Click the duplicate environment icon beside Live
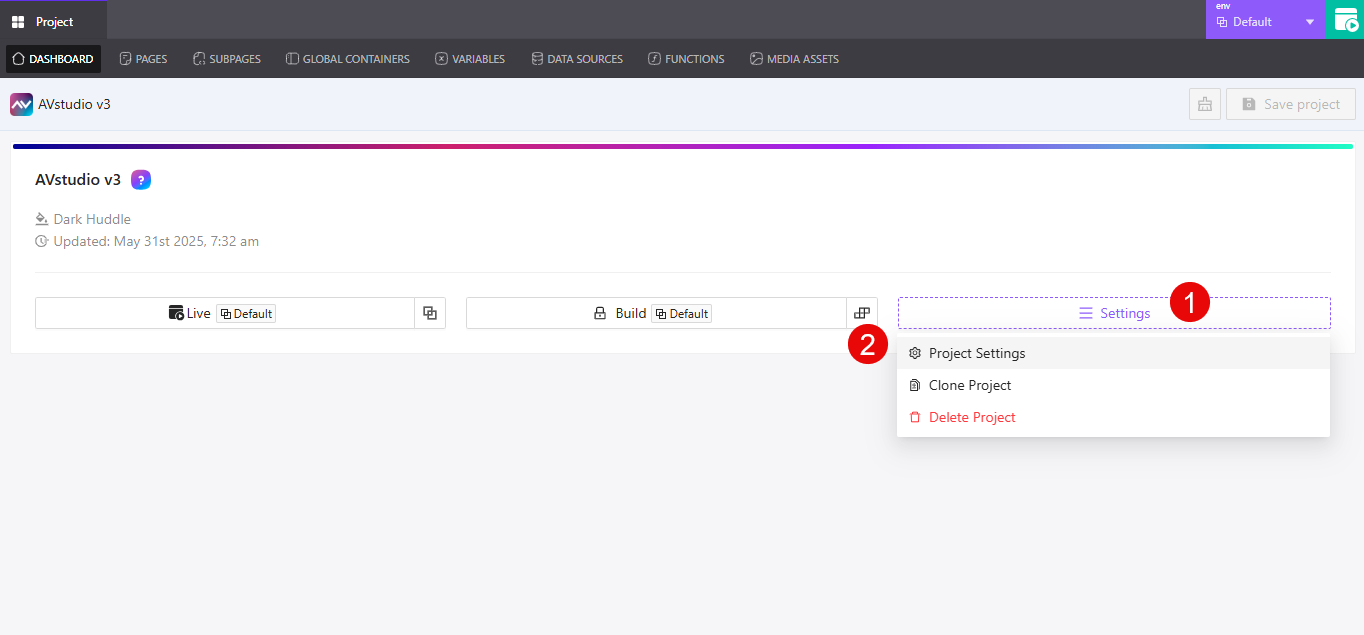1364x635 pixels. tap(430, 312)
